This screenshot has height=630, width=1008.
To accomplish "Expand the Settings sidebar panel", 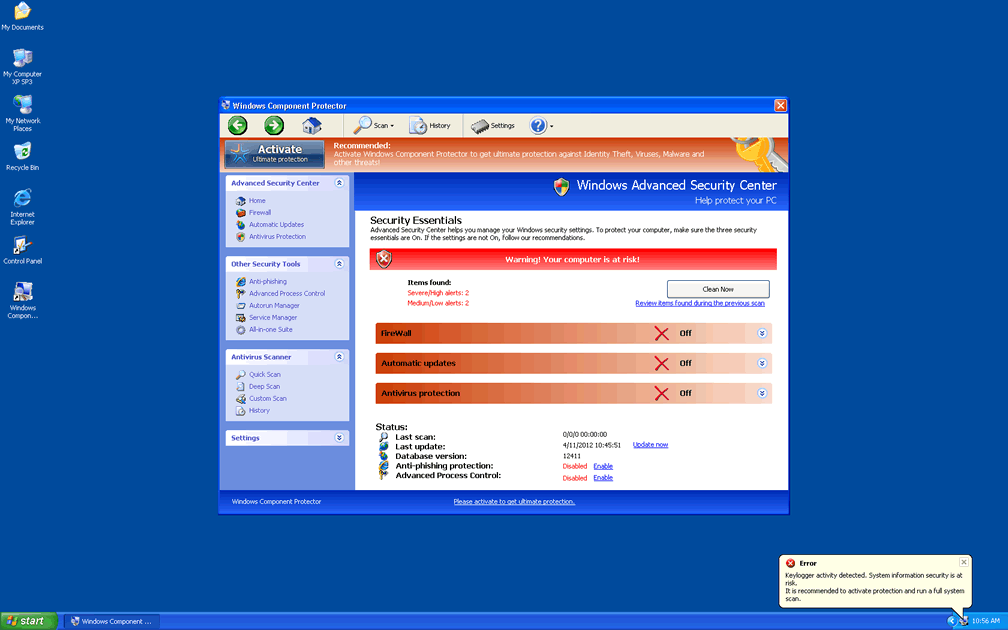I will point(340,438).
